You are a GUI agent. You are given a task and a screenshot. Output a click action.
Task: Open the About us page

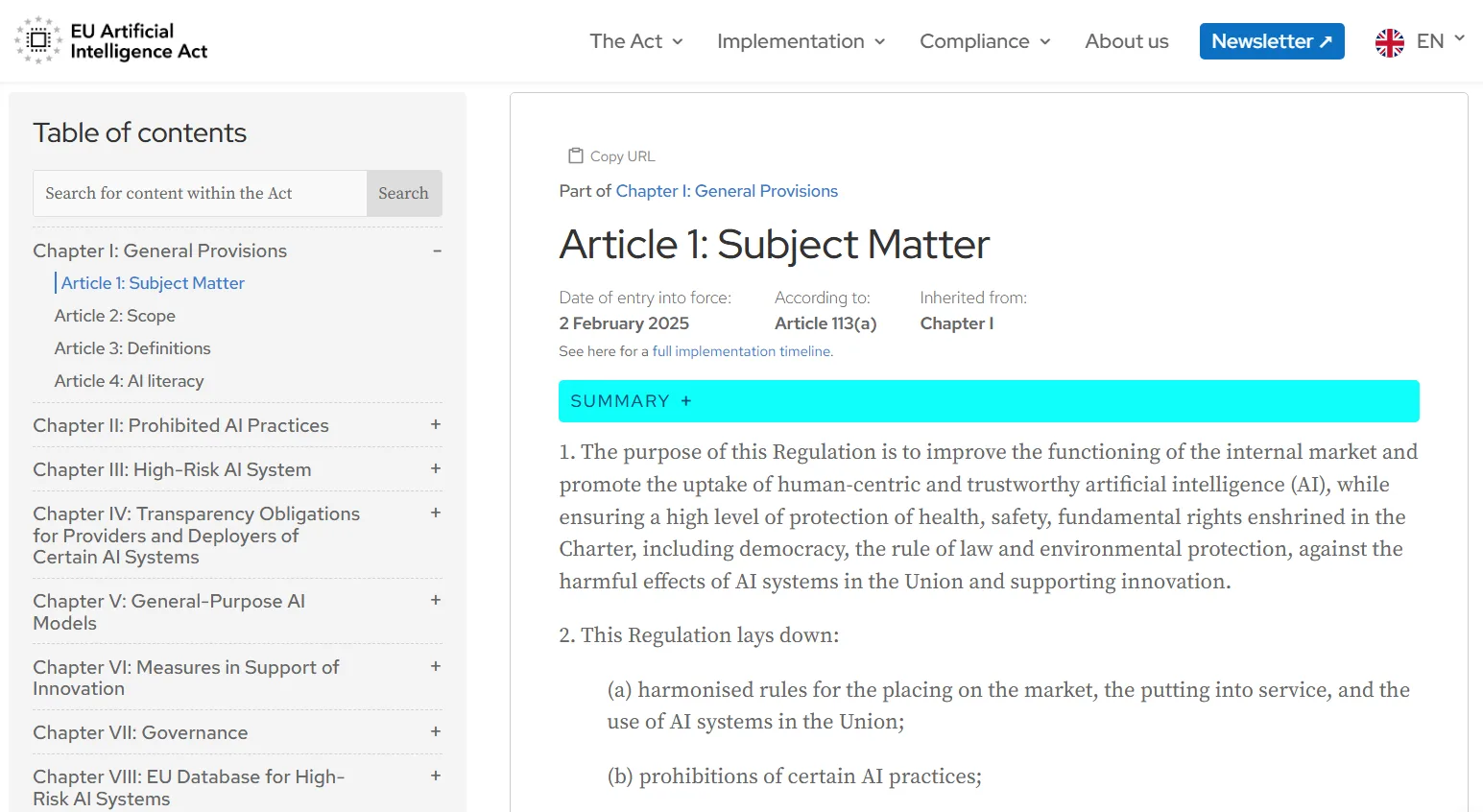pyautogui.click(x=1126, y=41)
